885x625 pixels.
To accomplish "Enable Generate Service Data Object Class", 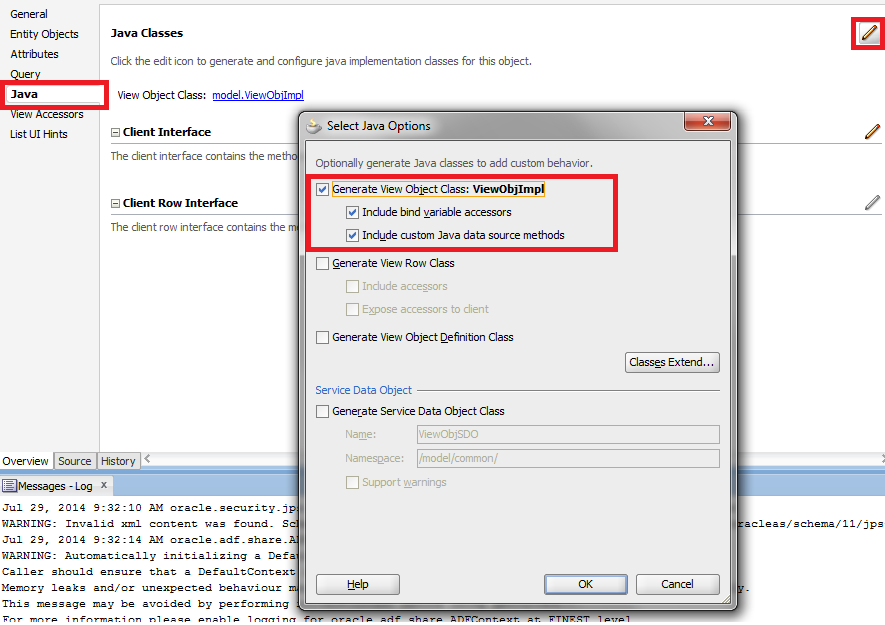I will [322, 412].
